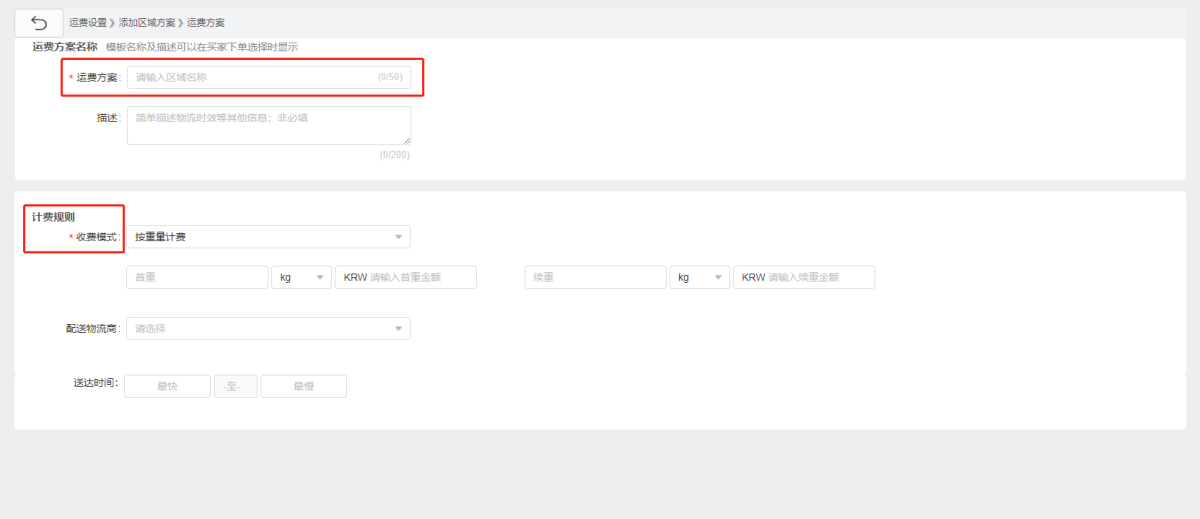Click the 计费规则 section heading

53,216
